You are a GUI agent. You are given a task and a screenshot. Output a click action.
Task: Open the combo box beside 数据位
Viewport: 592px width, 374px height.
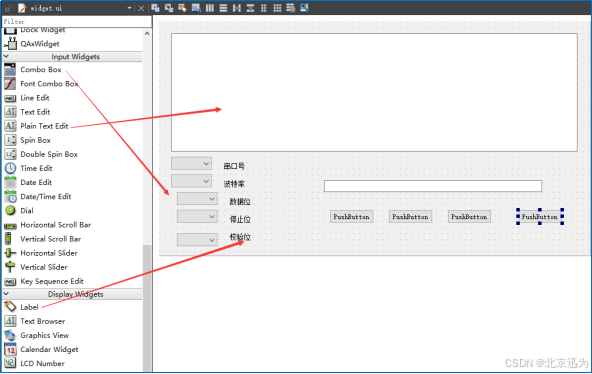[197, 199]
